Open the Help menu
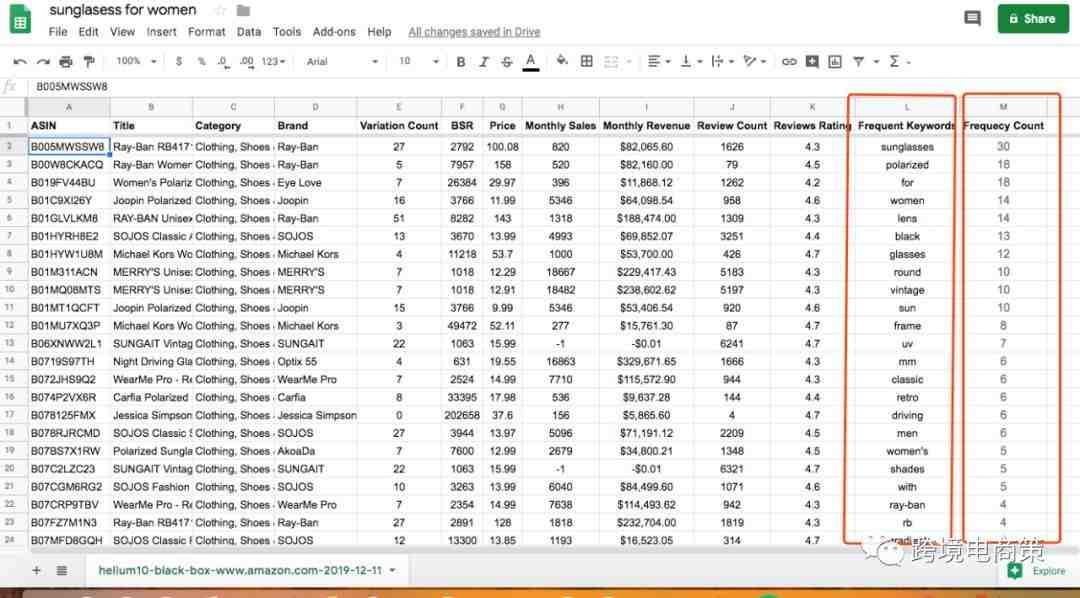 [x=379, y=32]
